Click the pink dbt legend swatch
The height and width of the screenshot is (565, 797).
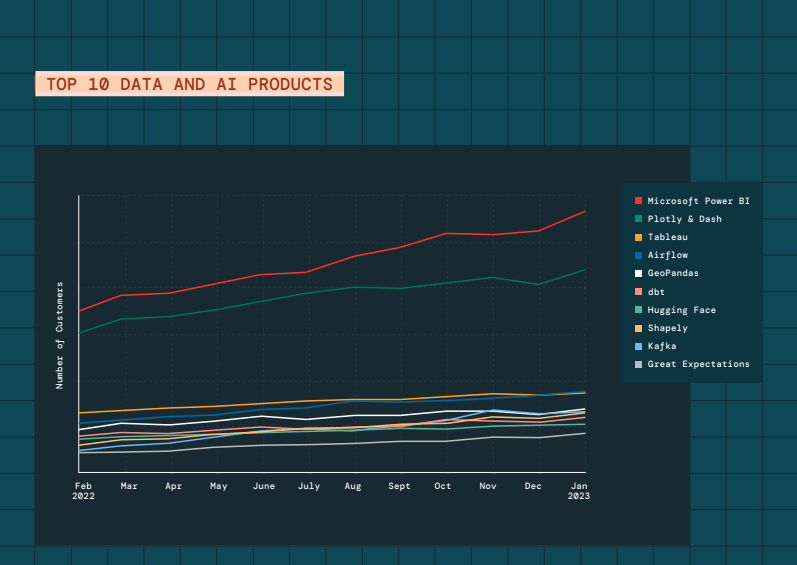[x=638, y=292]
